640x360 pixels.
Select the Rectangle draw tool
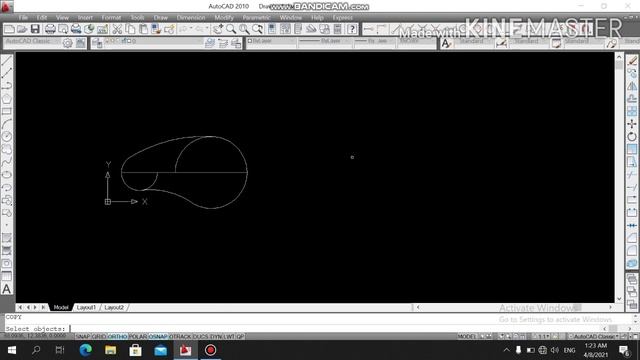point(7,111)
